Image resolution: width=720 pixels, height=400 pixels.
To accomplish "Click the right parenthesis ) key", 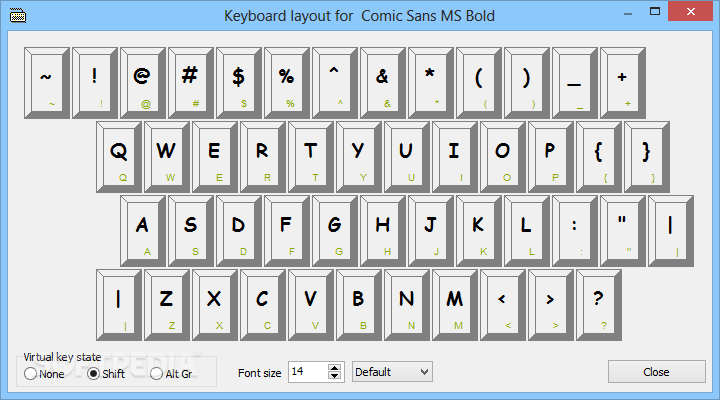I will (527, 83).
